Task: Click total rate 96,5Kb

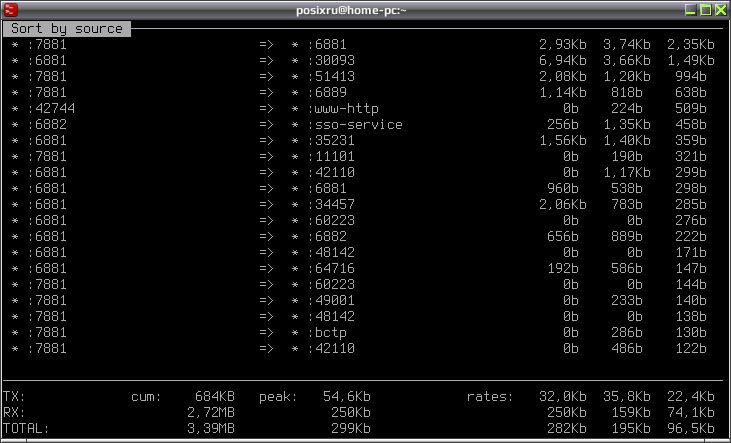Action: click(x=690, y=429)
